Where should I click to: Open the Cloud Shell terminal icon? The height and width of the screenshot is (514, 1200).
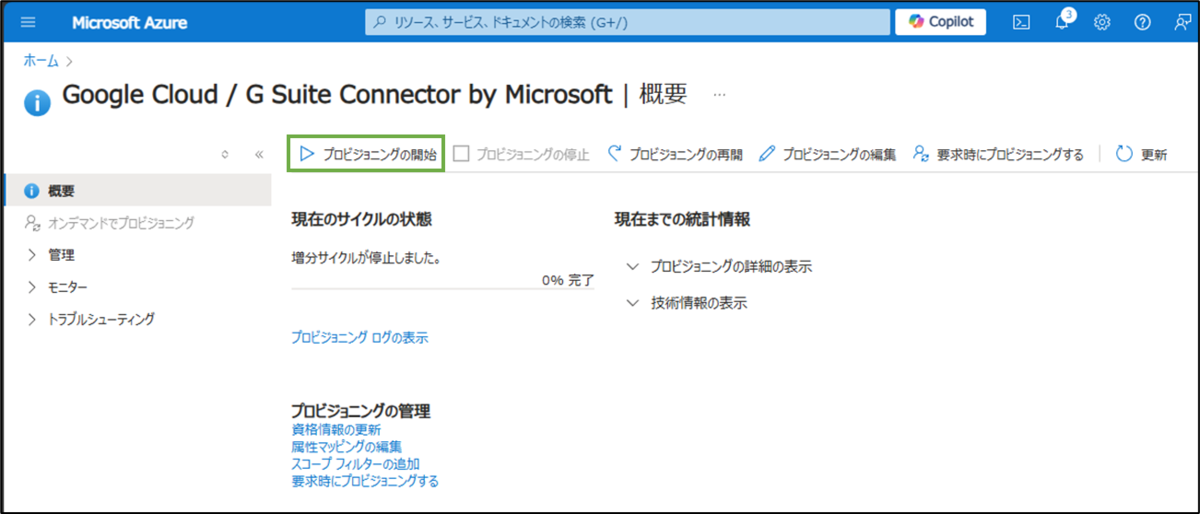pyautogui.click(x=1022, y=22)
